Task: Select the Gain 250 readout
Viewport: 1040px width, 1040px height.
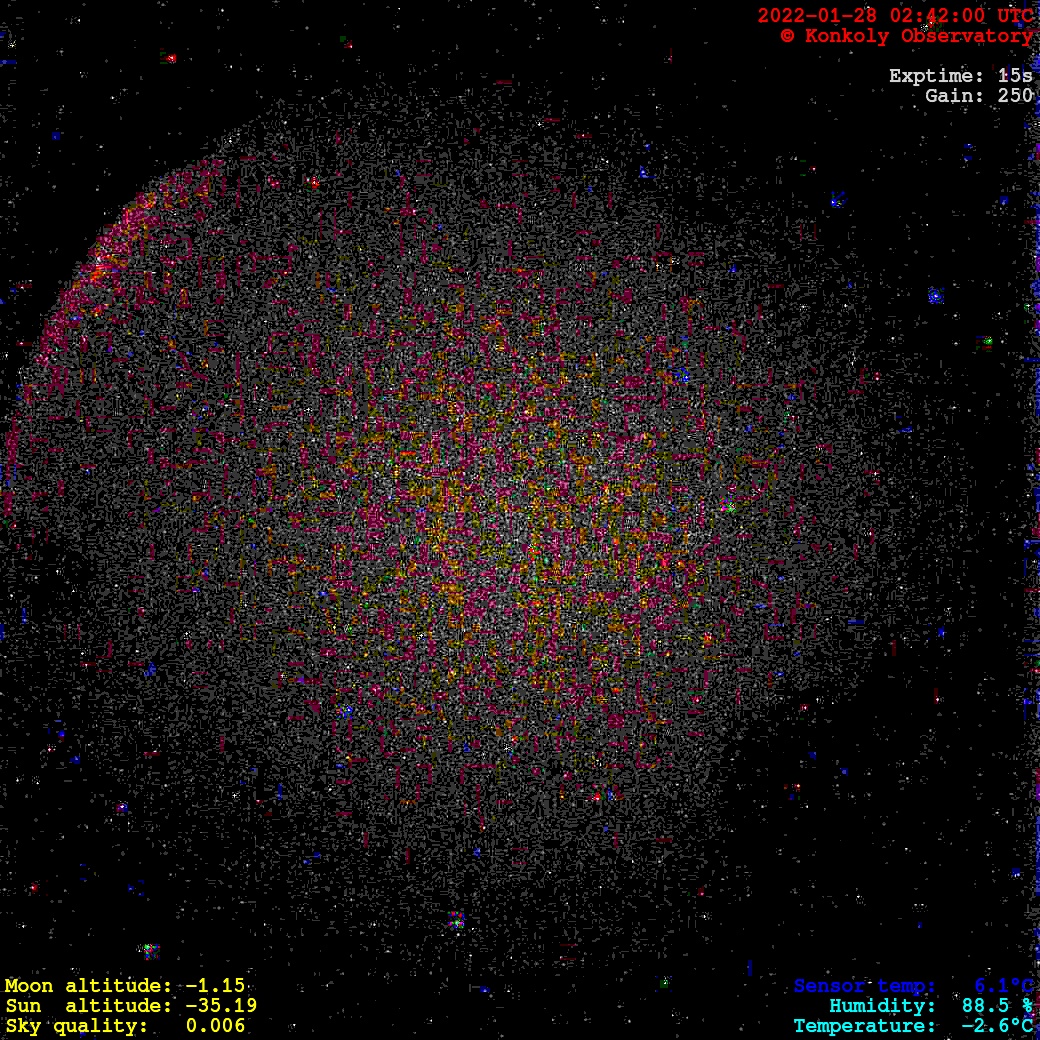Action: click(x=978, y=96)
